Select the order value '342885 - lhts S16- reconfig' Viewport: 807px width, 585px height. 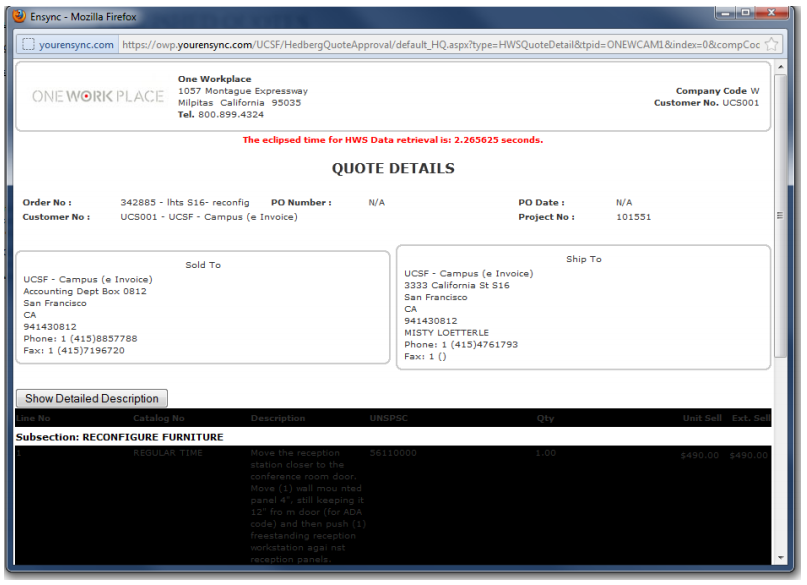click(185, 203)
